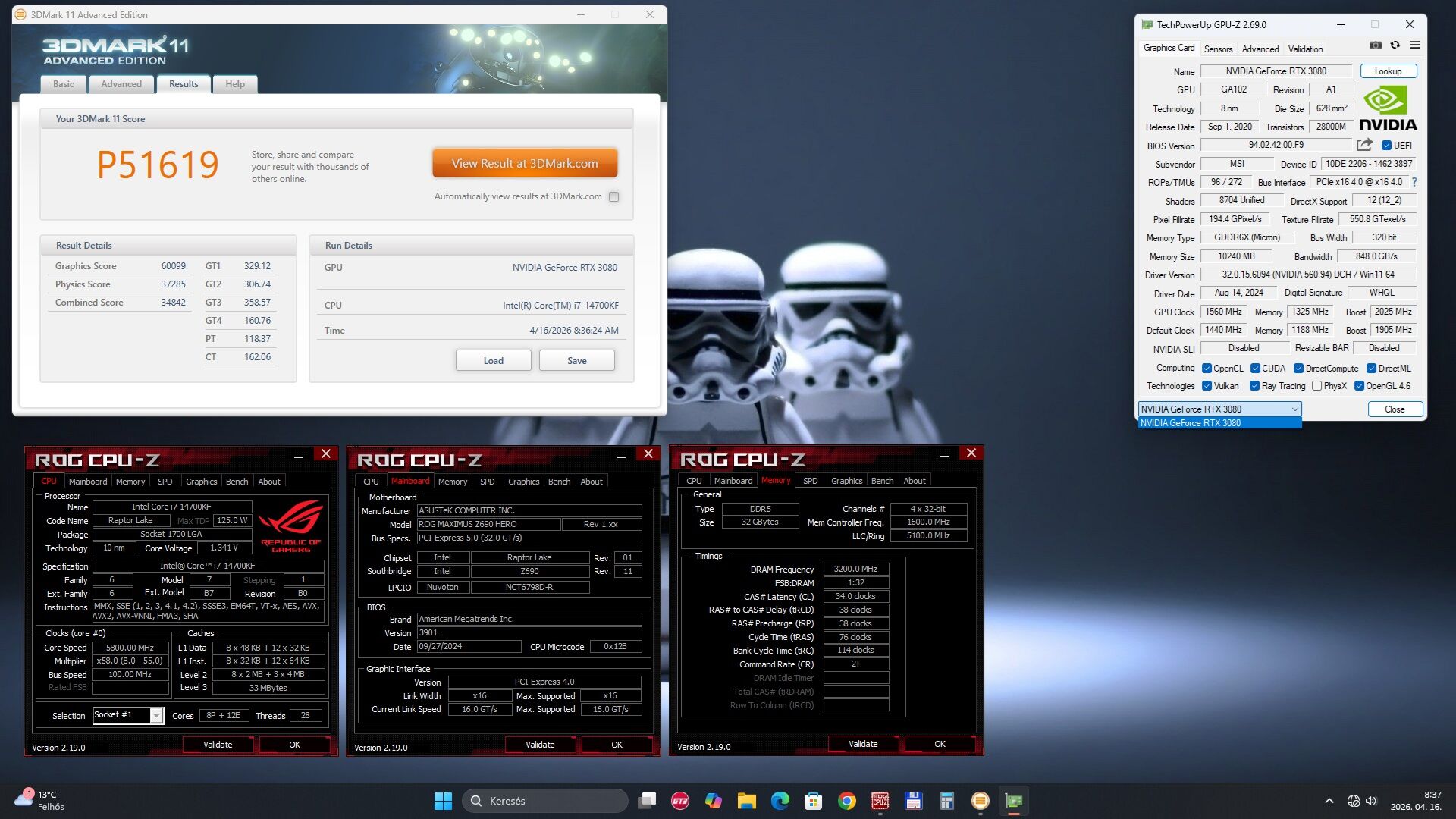Click the Bus Interface question mark icon

[1414, 182]
